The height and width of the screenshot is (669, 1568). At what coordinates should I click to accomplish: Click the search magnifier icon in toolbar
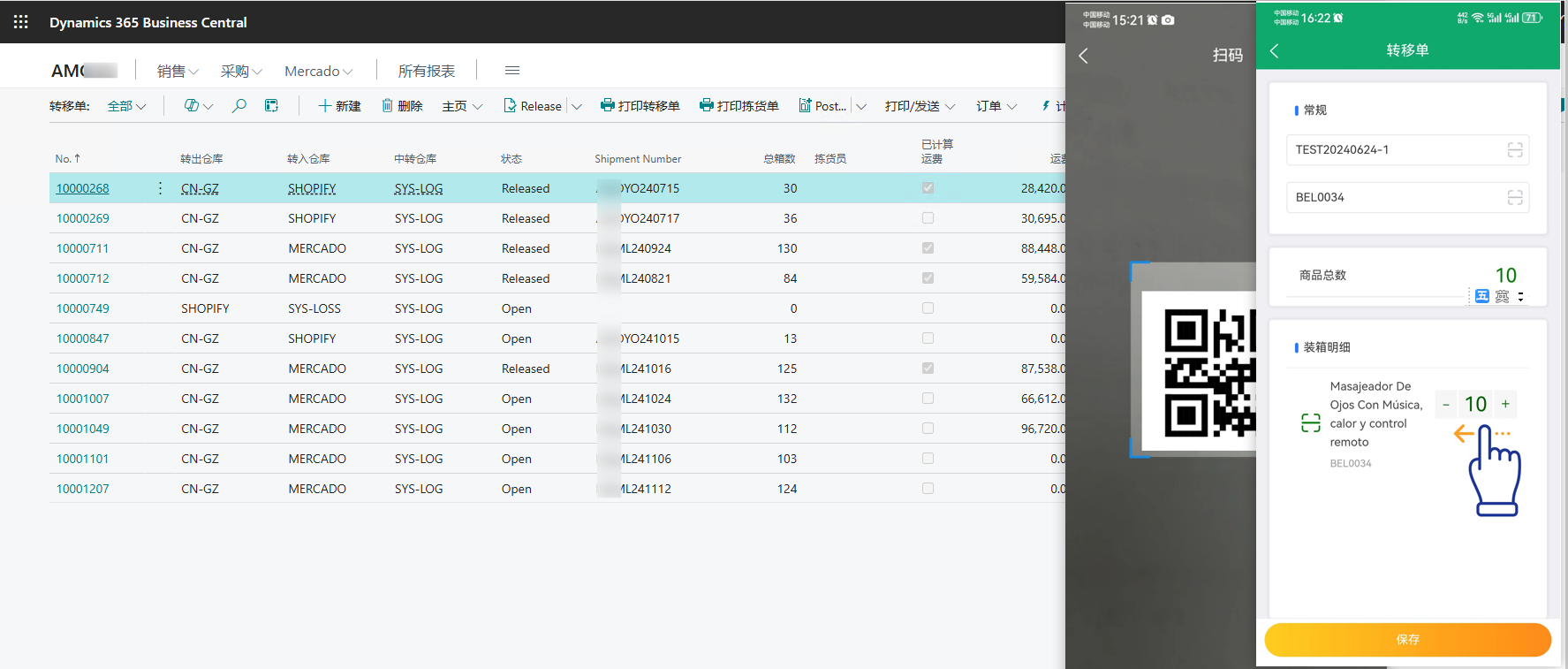coord(239,106)
